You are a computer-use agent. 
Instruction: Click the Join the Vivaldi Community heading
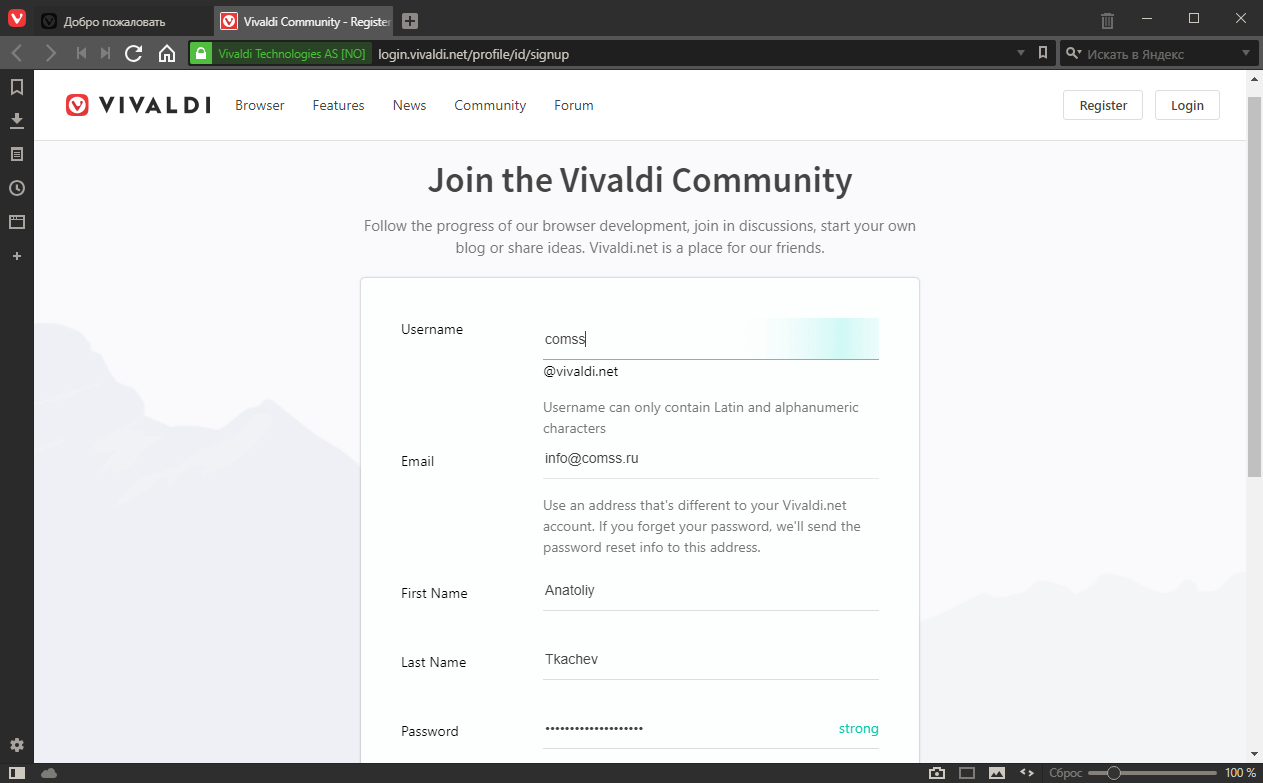coord(640,181)
